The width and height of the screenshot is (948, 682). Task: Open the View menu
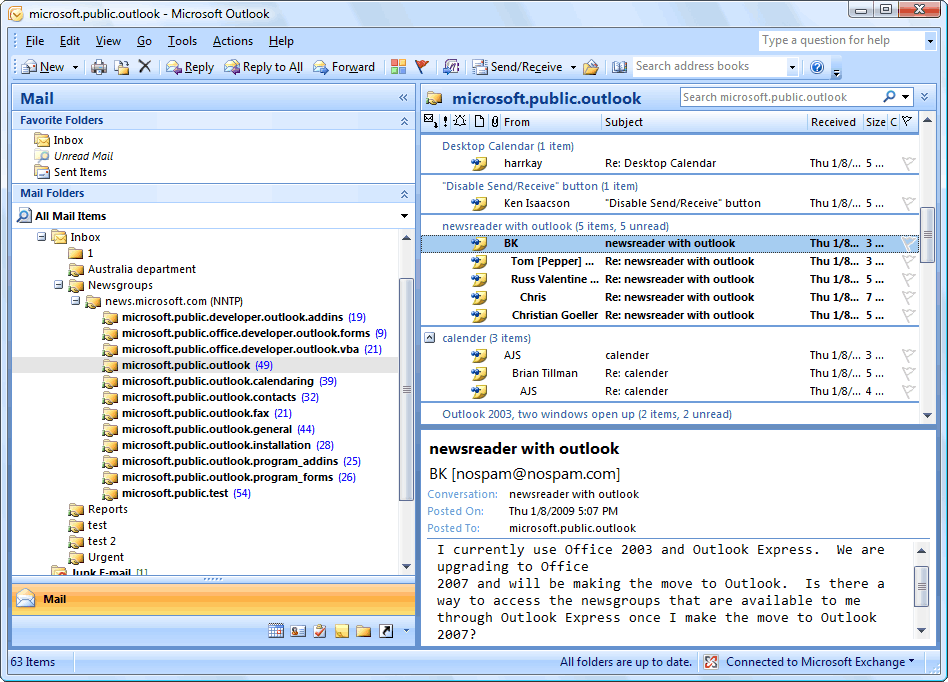(x=108, y=41)
